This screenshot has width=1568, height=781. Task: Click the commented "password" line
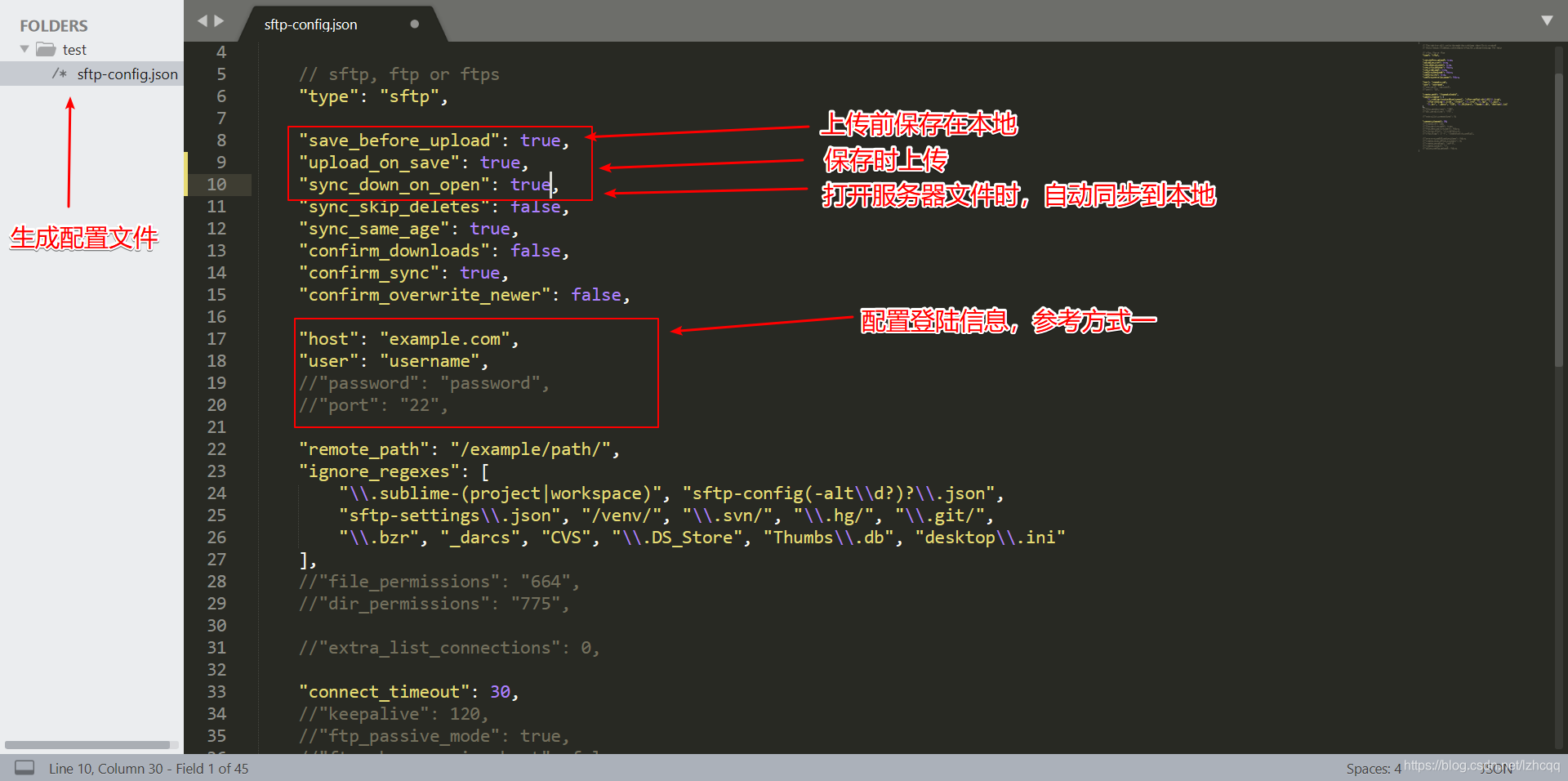[x=424, y=383]
